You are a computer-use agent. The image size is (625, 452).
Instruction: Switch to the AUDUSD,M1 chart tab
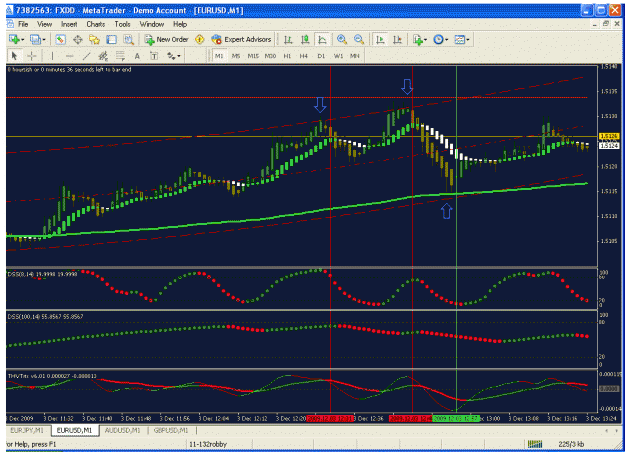[122, 430]
